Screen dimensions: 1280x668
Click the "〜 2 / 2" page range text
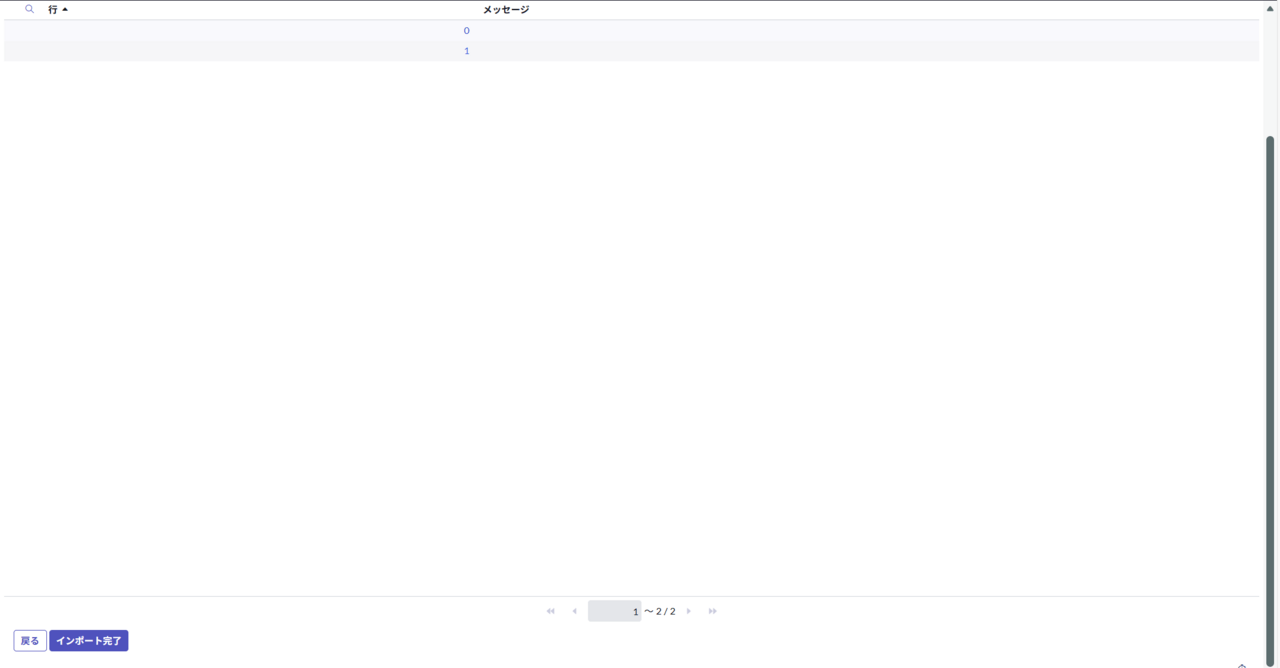pos(660,611)
